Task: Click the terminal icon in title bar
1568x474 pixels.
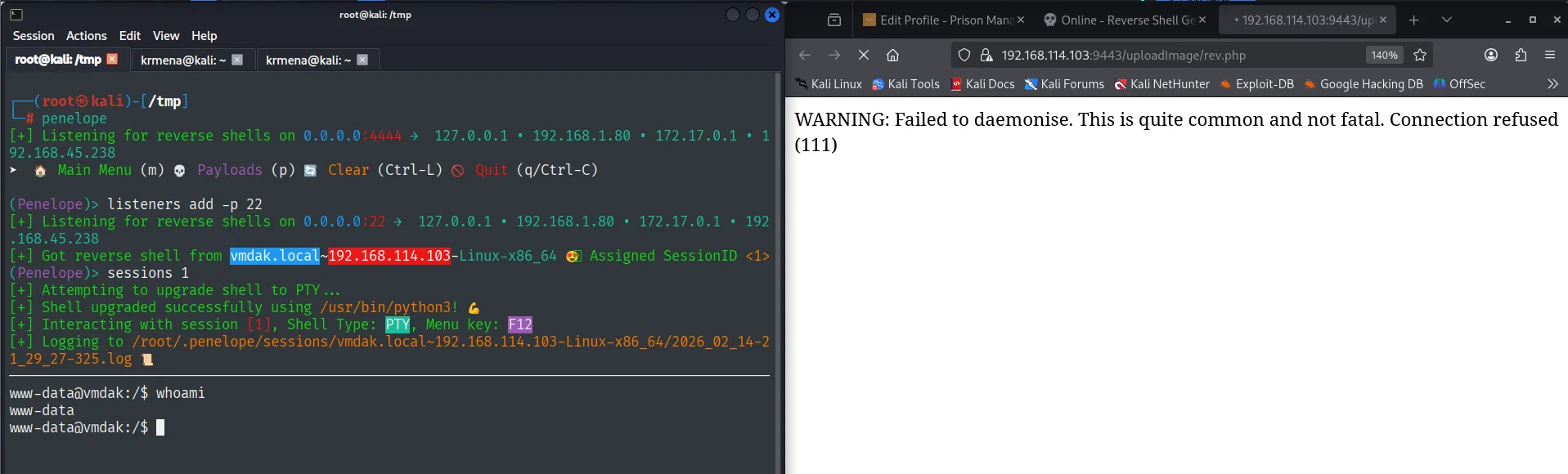Action: click(16, 15)
